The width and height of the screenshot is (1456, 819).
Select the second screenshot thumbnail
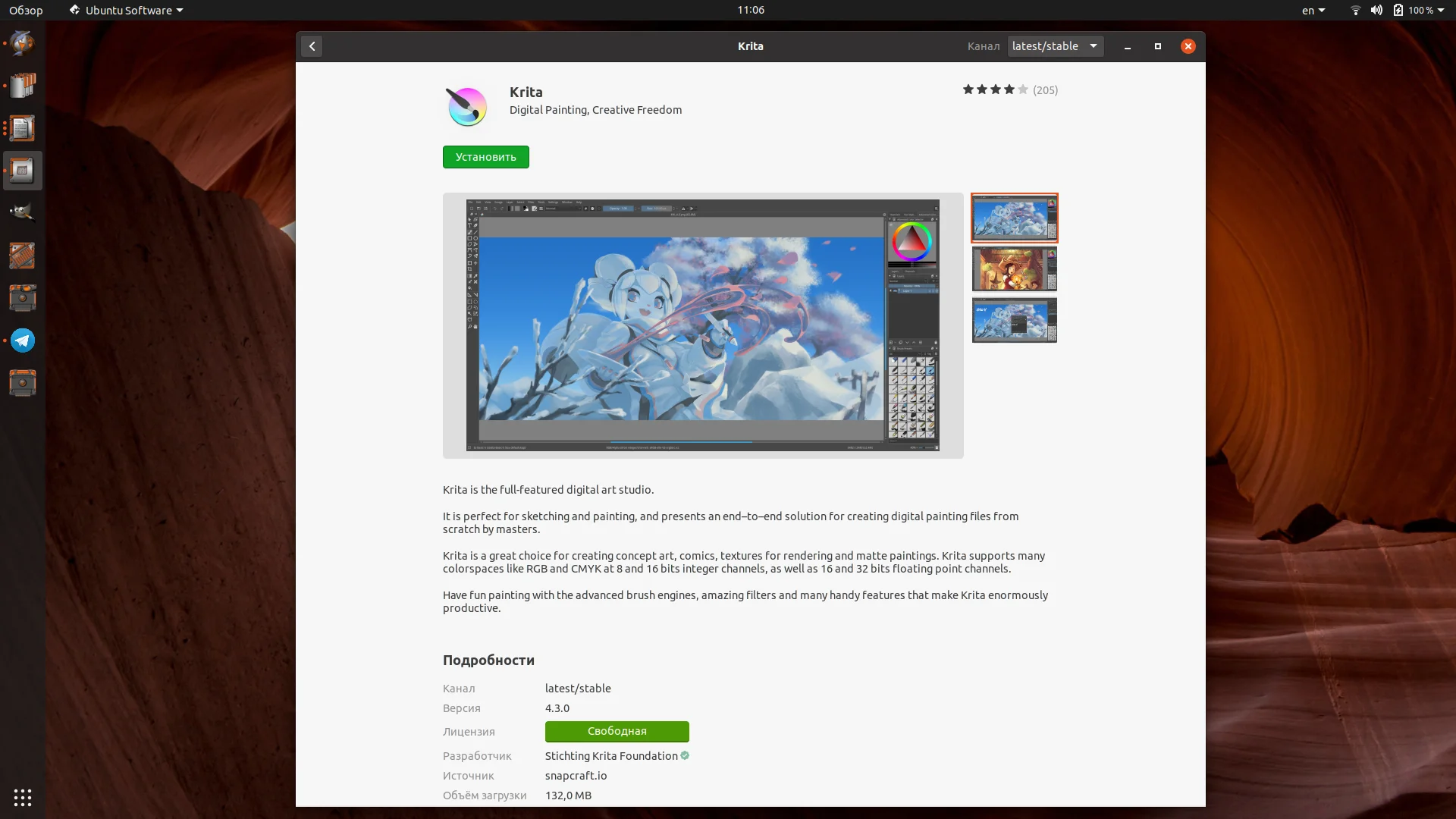tap(1014, 269)
